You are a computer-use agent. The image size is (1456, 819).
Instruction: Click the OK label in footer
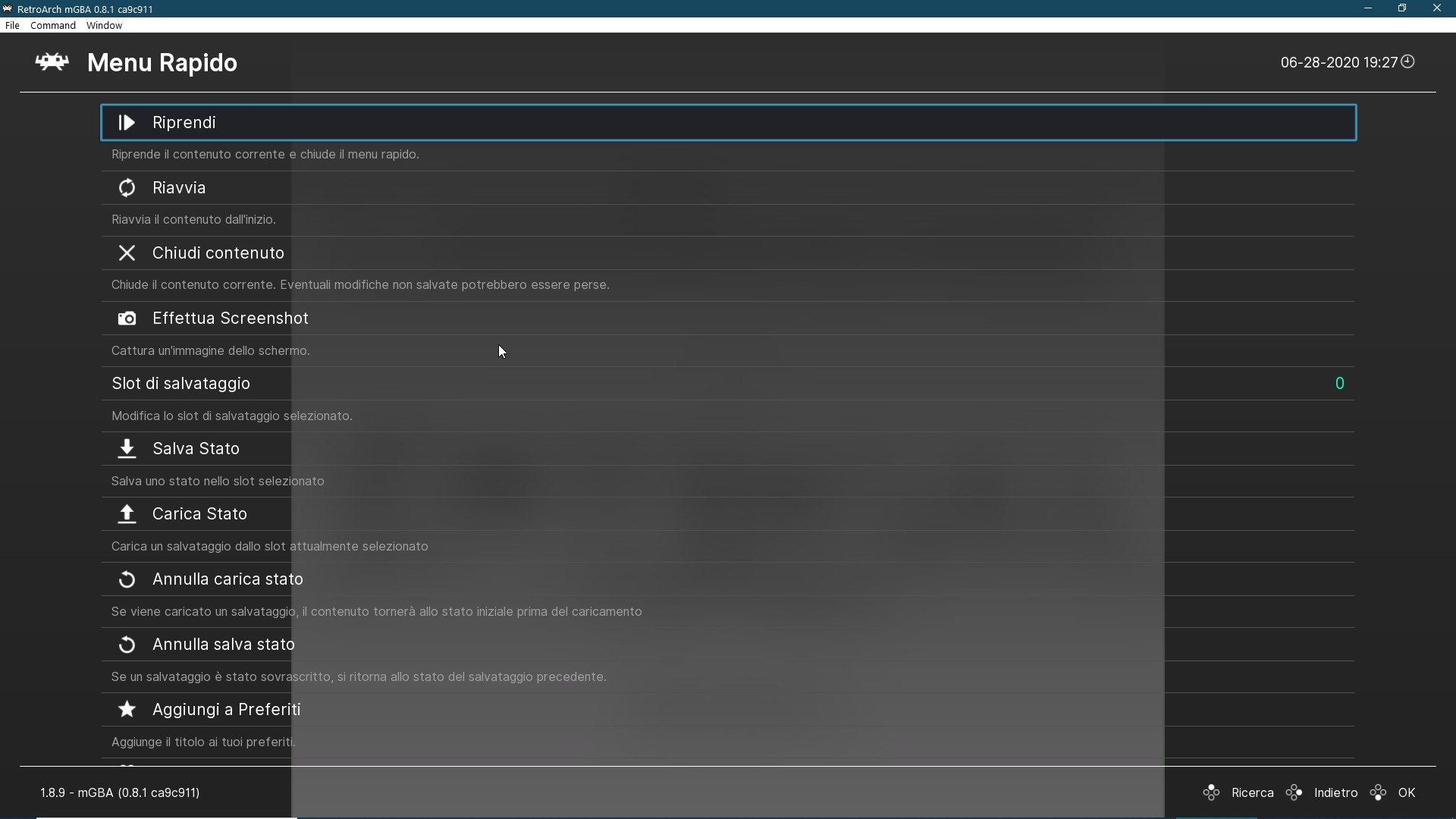pos(1407,792)
